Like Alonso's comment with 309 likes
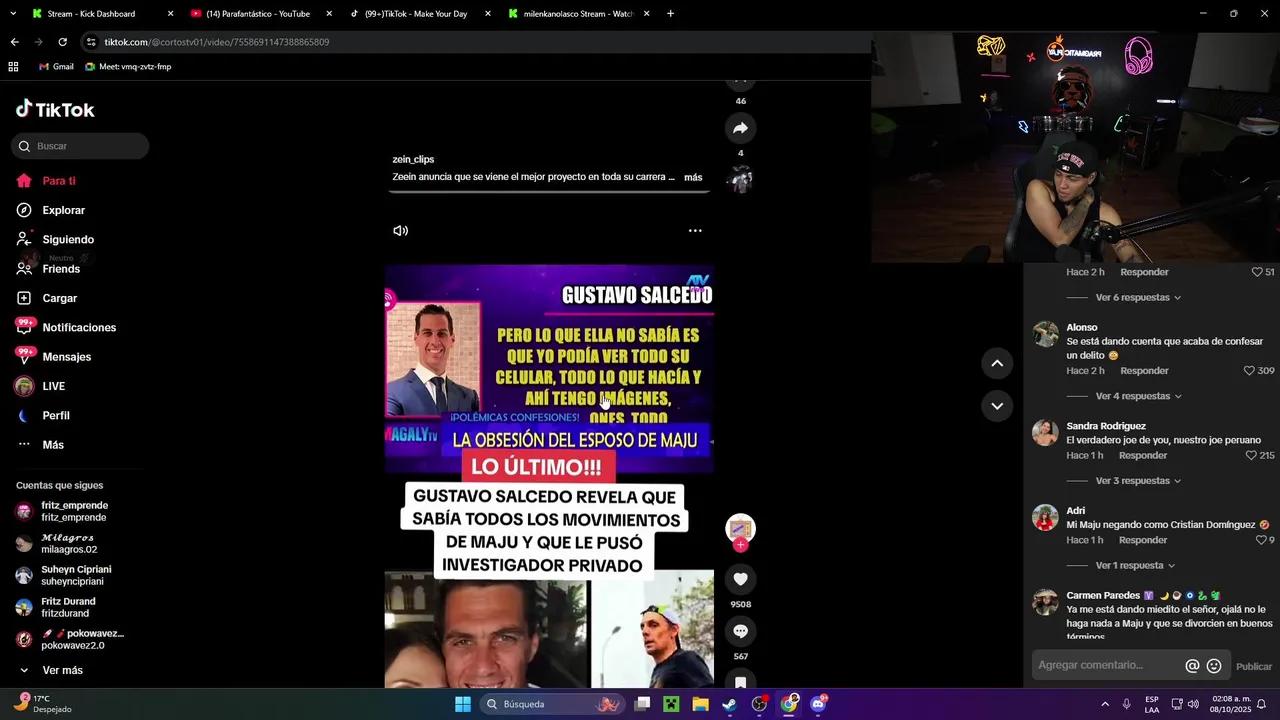The width and height of the screenshot is (1280, 720). (x=1249, y=371)
